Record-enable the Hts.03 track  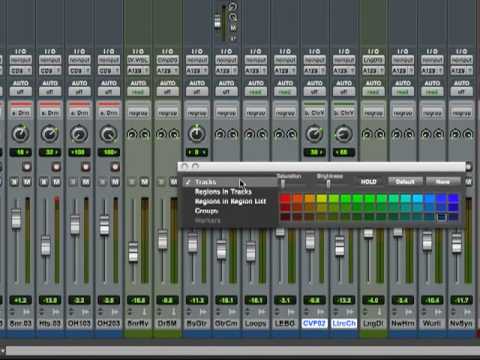56,166
